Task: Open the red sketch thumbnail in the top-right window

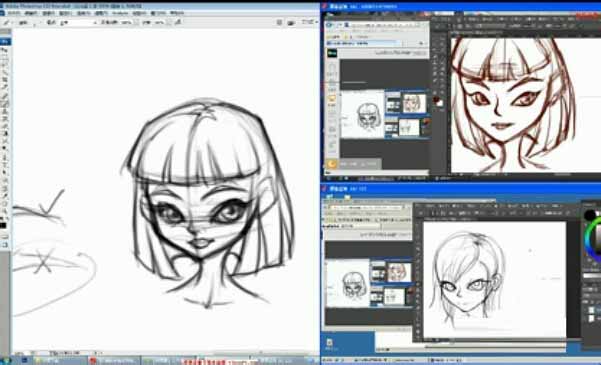Action: click(x=414, y=103)
